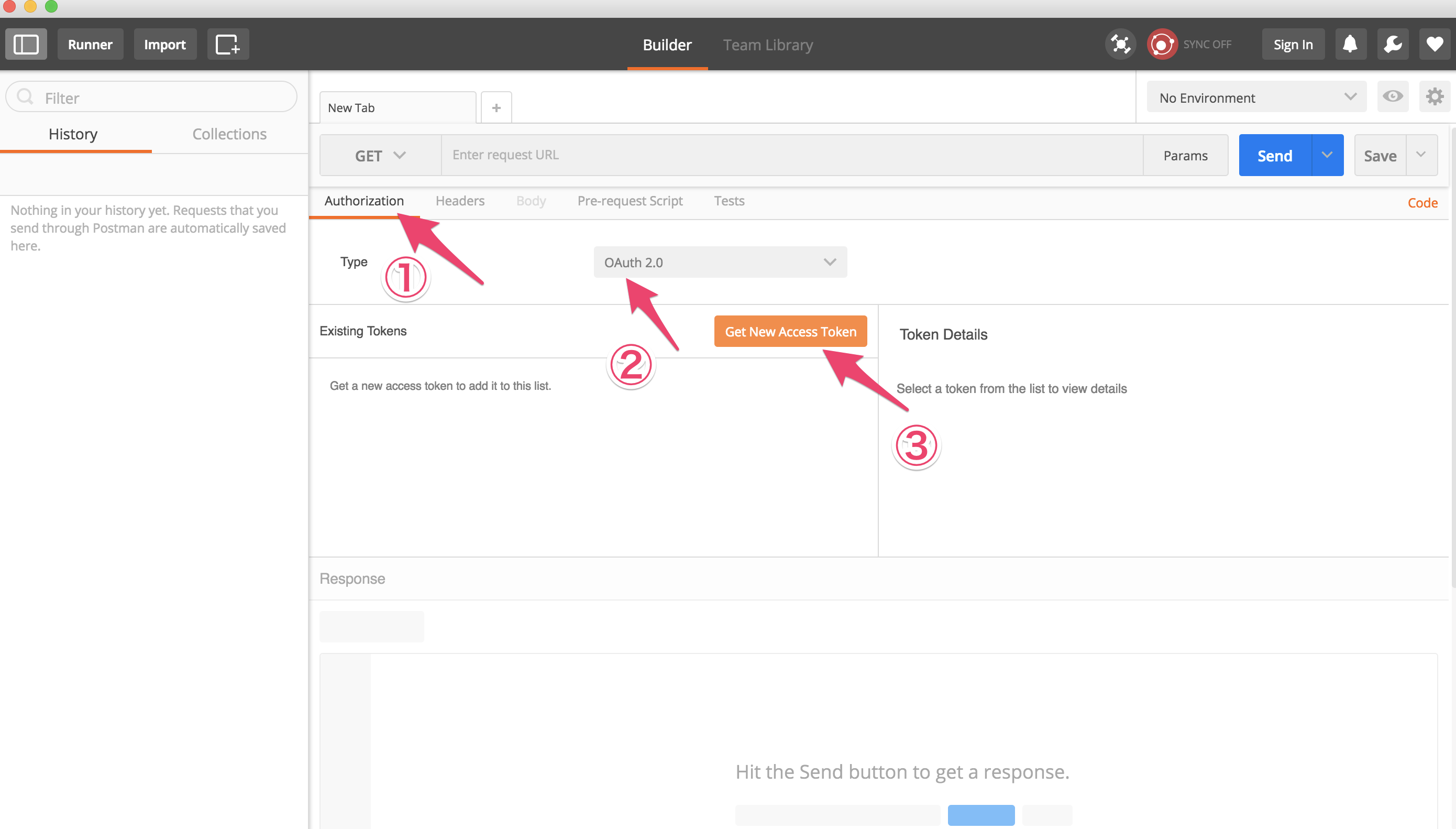Open the Code snippet generator link
Screen dimensions: 1456x829
[x=1422, y=203]
